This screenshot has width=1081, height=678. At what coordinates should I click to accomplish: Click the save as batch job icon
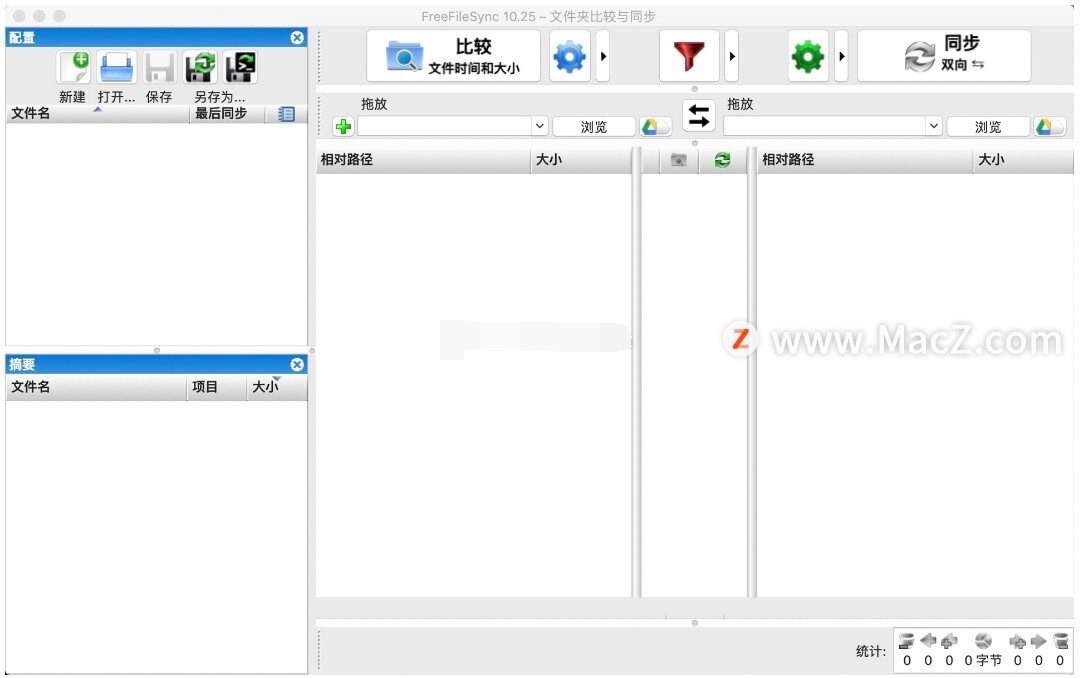click(241, 68)
